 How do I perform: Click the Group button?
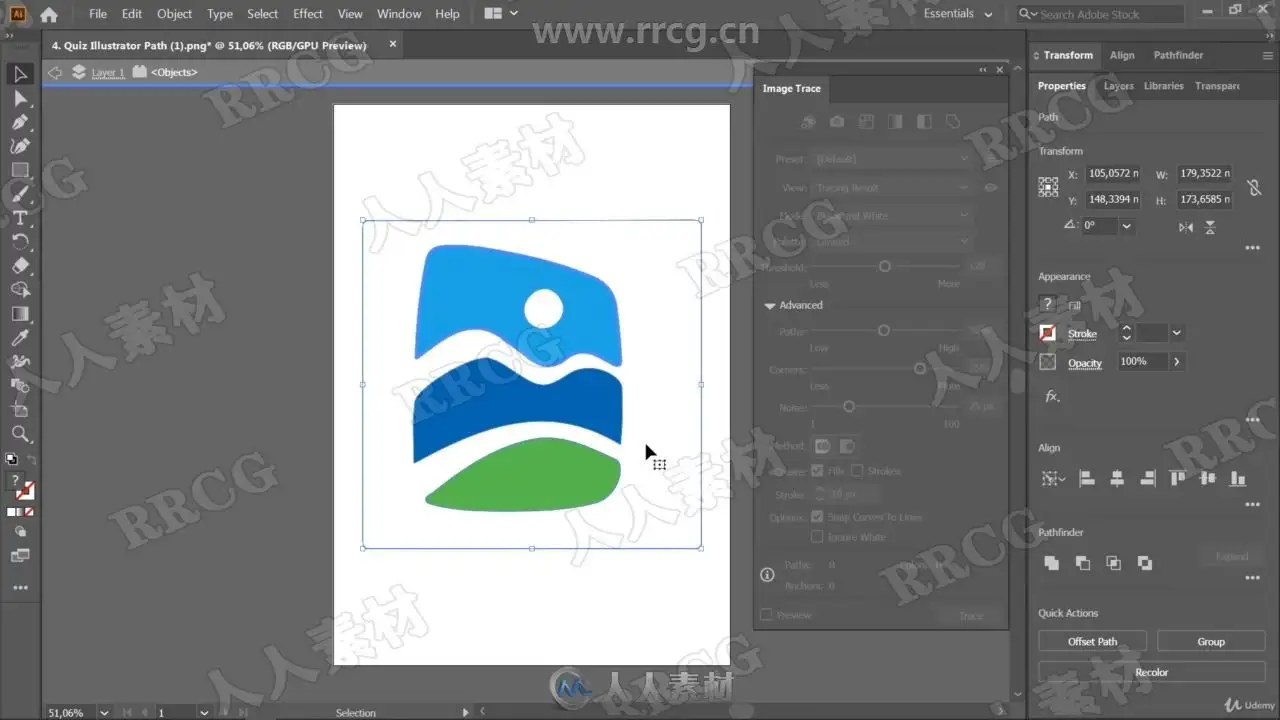[1211, 641]
